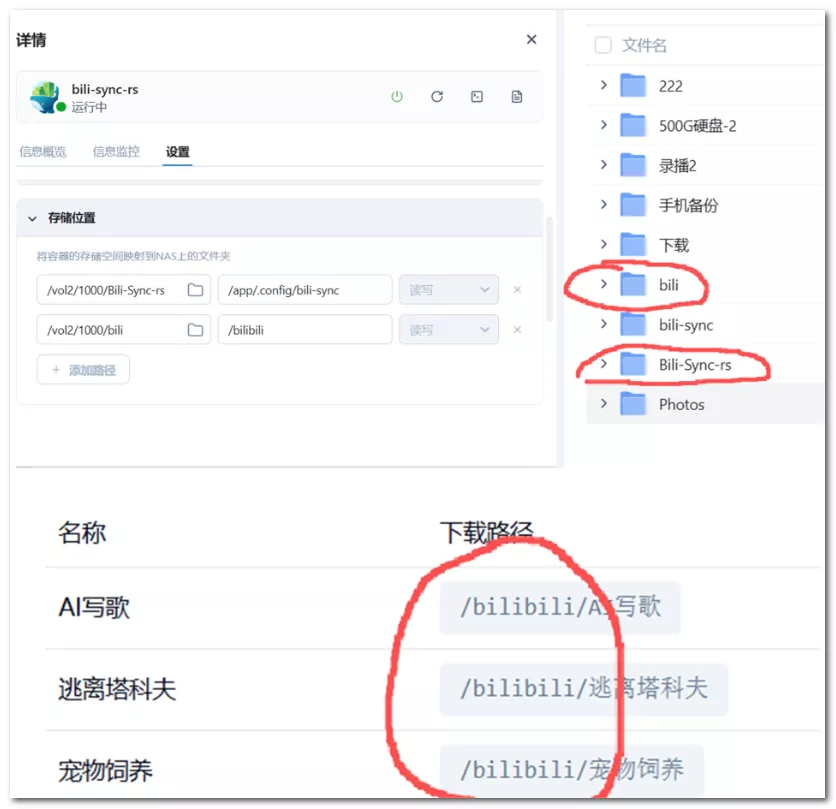Click the 添加路径 button
This screenshot has width=836, height=809.
[83, 370]
